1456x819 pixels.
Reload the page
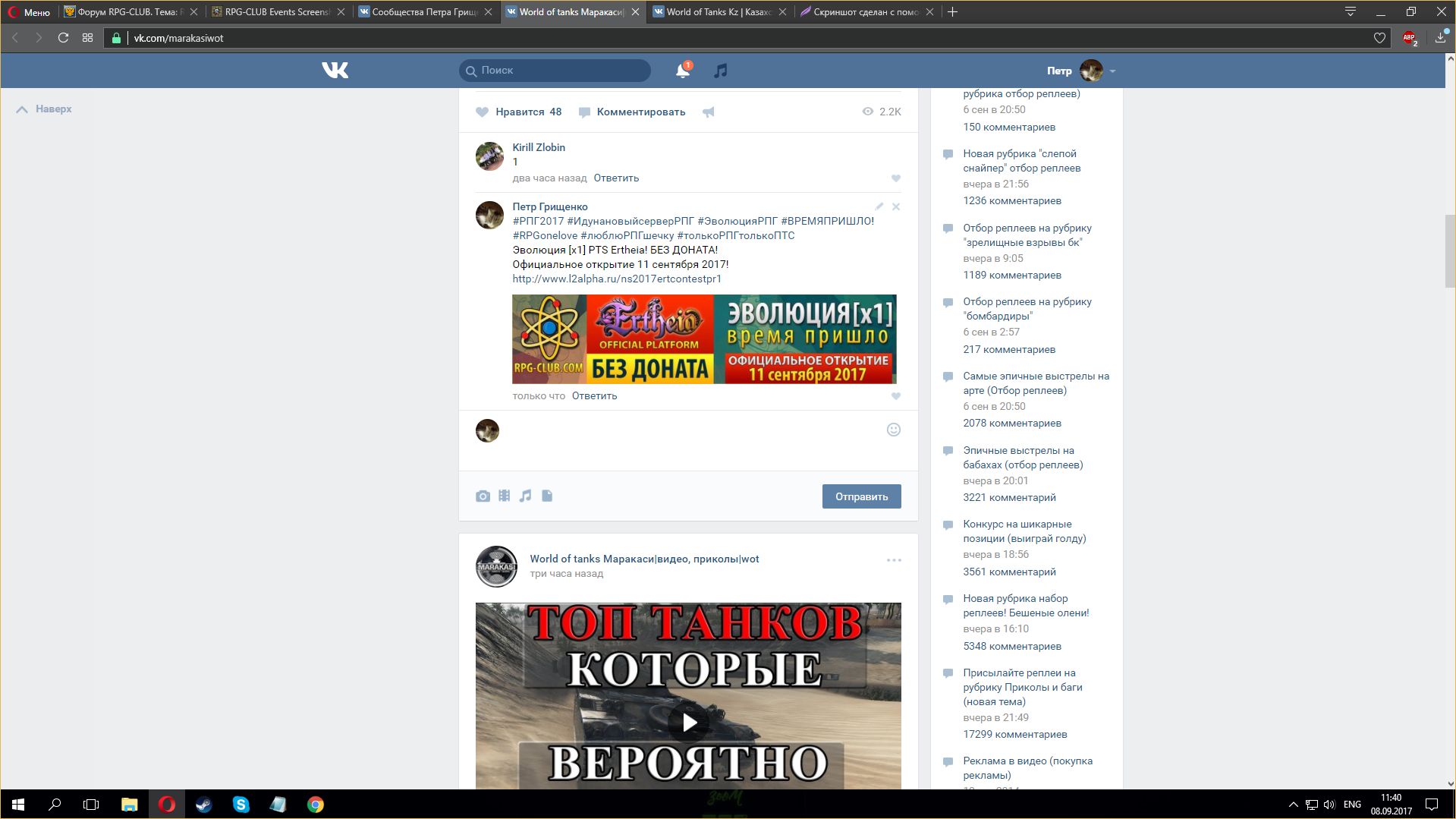pyautogui.click(x=63, y=38)
